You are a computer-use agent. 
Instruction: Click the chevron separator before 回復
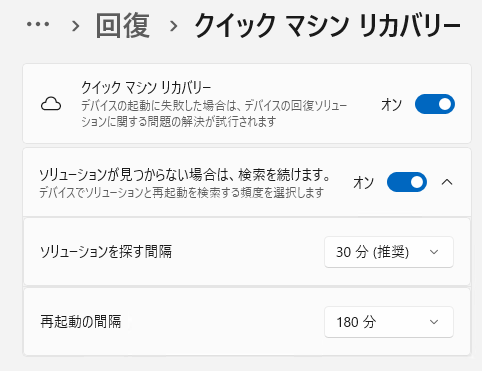pos(76,26)
